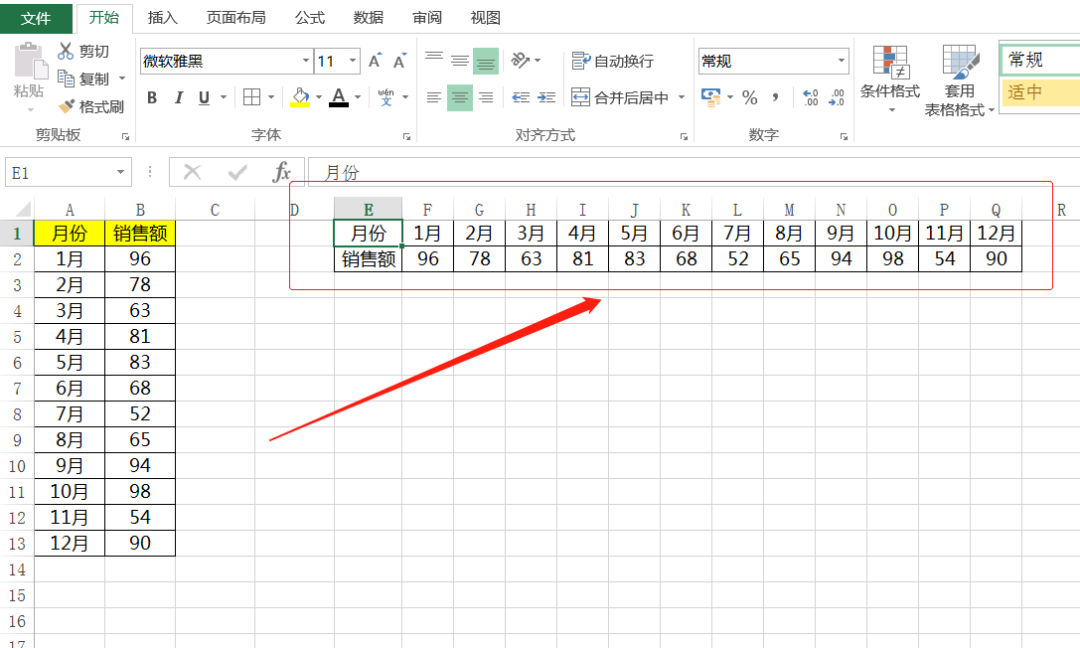Click the formula bar cancel X

point(192,172)
